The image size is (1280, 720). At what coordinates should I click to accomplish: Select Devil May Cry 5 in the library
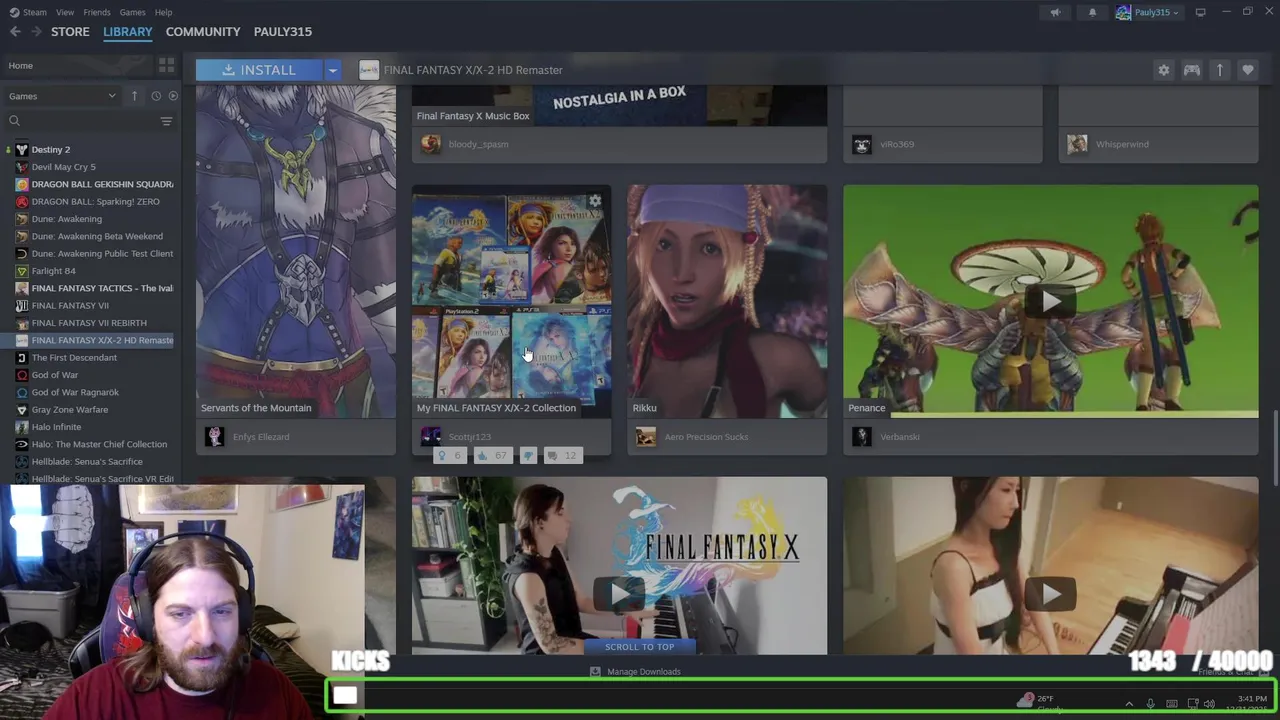(x=64, y=167)
